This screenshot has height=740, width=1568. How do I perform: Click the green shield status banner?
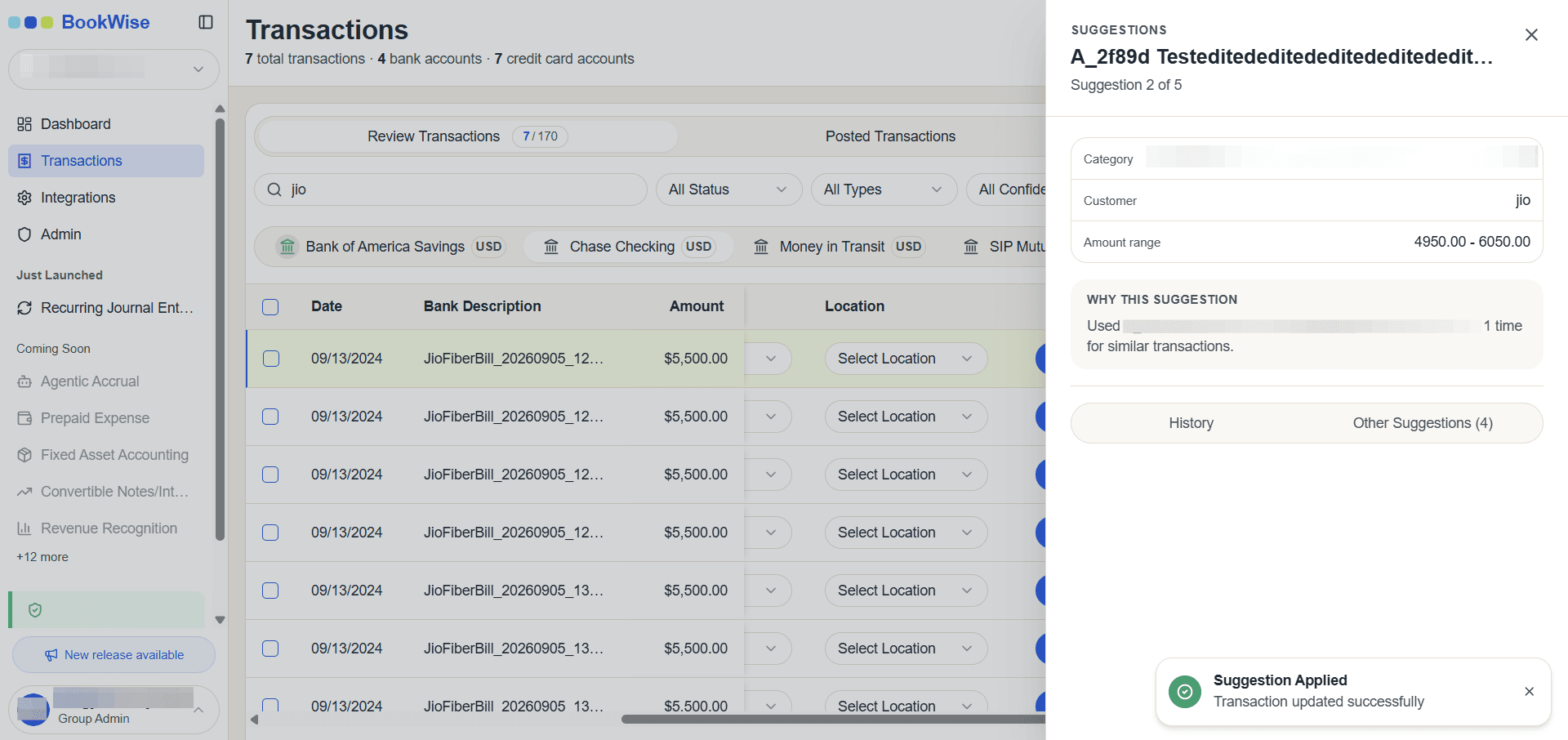(106, 610)
